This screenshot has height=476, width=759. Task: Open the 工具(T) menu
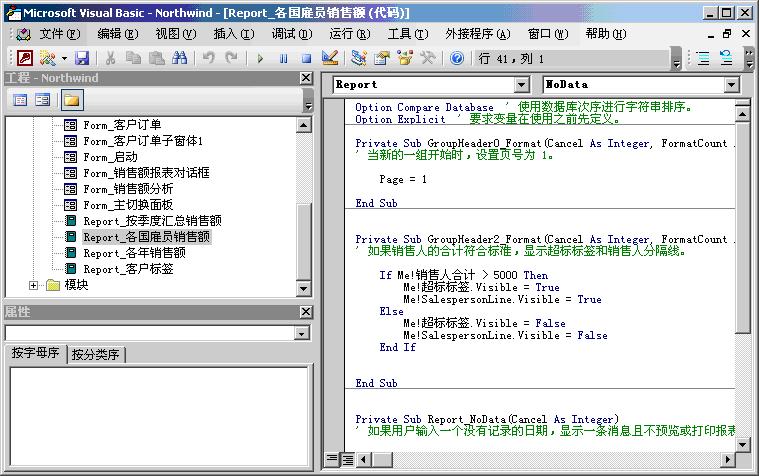408,34
